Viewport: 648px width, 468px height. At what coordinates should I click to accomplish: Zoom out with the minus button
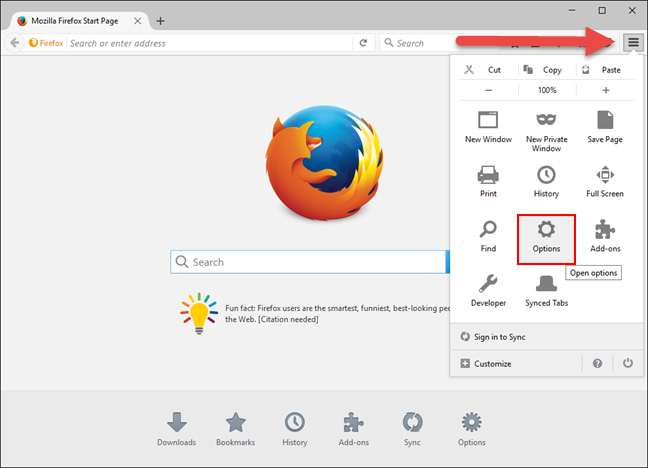click(488, 90)
